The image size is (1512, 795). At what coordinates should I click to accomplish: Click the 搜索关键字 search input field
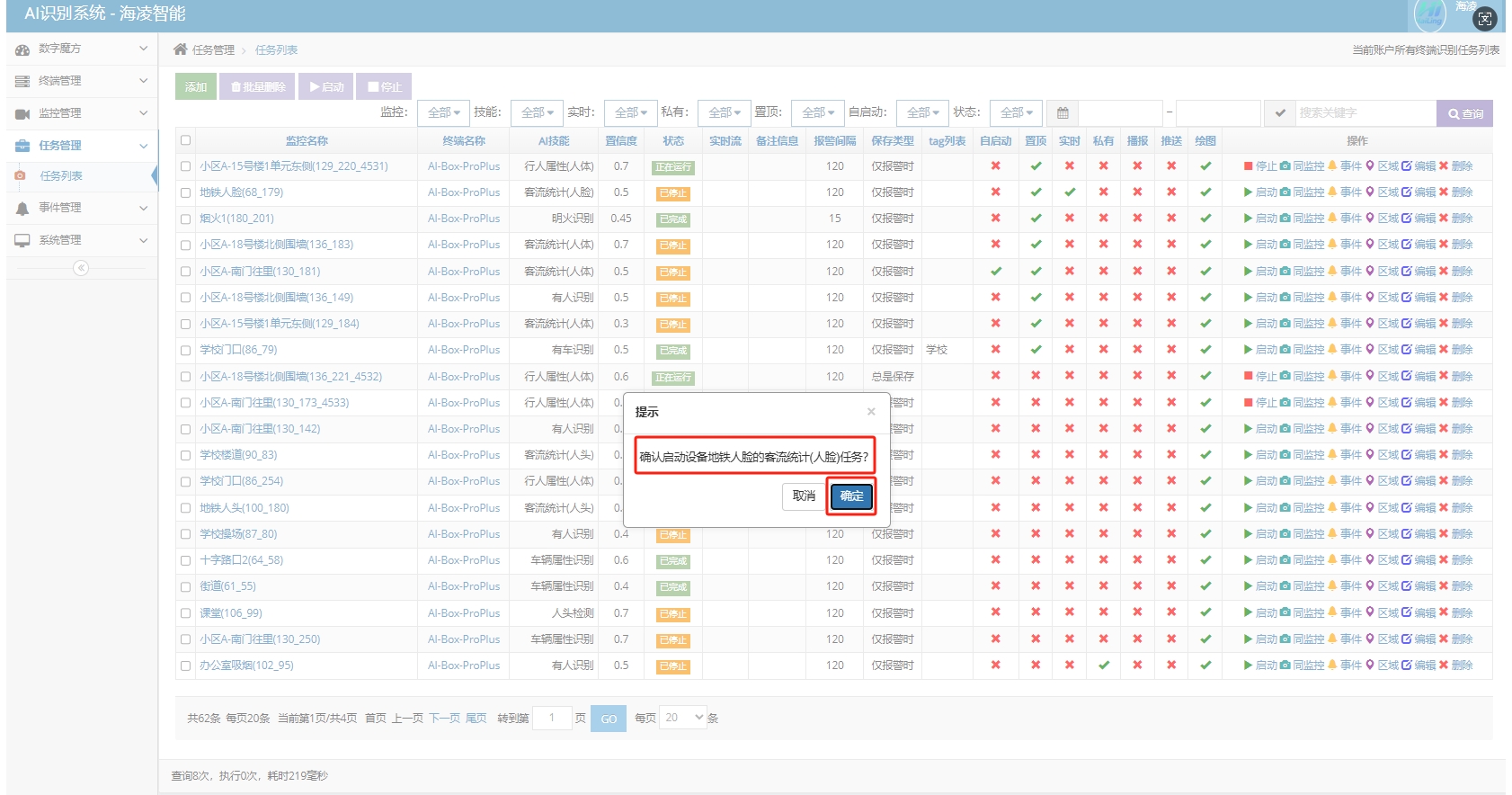pyautogui.click(x=1365, y=113)
